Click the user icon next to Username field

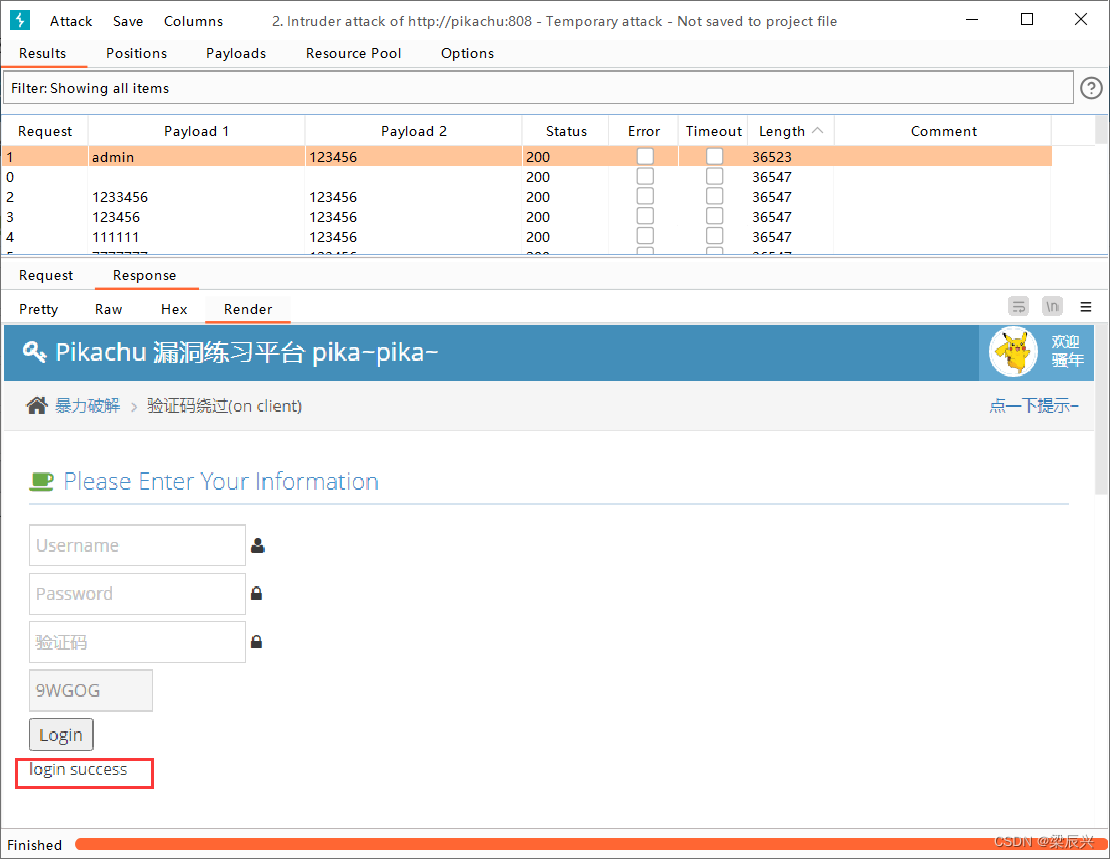coord(258,545)
